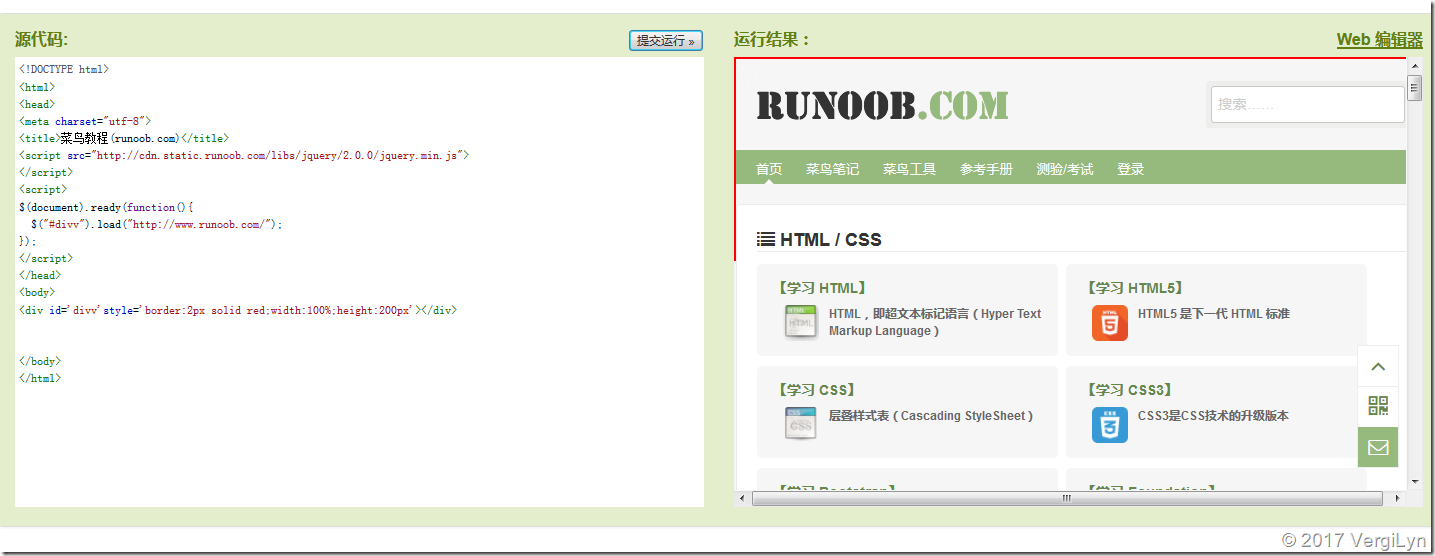
Task: Click the back-to-top arrow icon
Action: click(1378, 366)
